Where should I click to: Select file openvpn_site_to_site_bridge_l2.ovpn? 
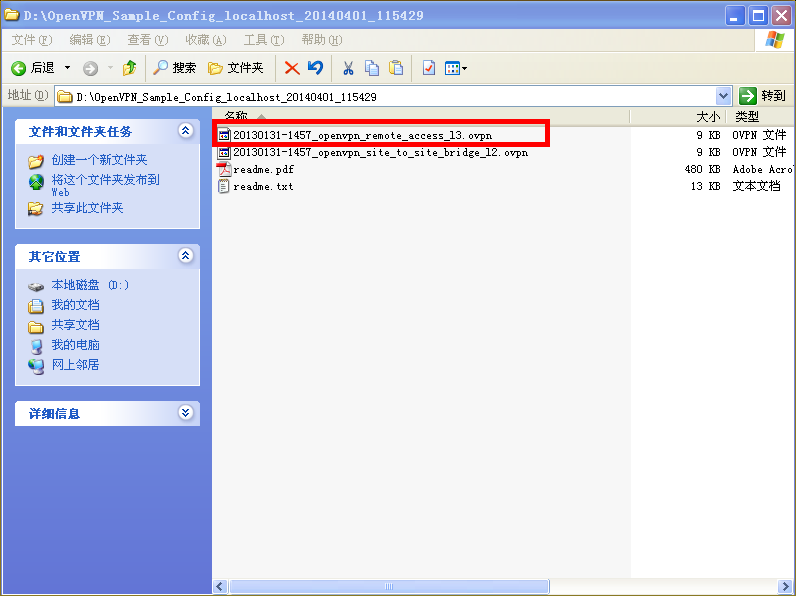pos(381,152)
